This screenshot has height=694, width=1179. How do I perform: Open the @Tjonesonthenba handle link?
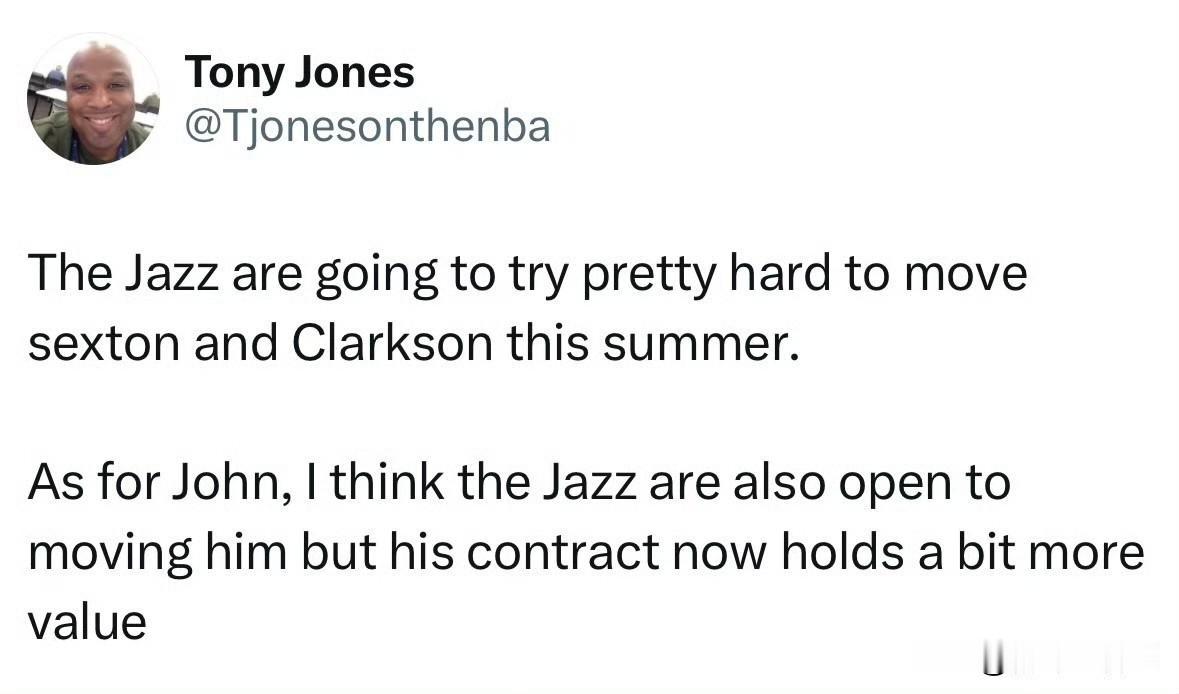coord(368,126)
